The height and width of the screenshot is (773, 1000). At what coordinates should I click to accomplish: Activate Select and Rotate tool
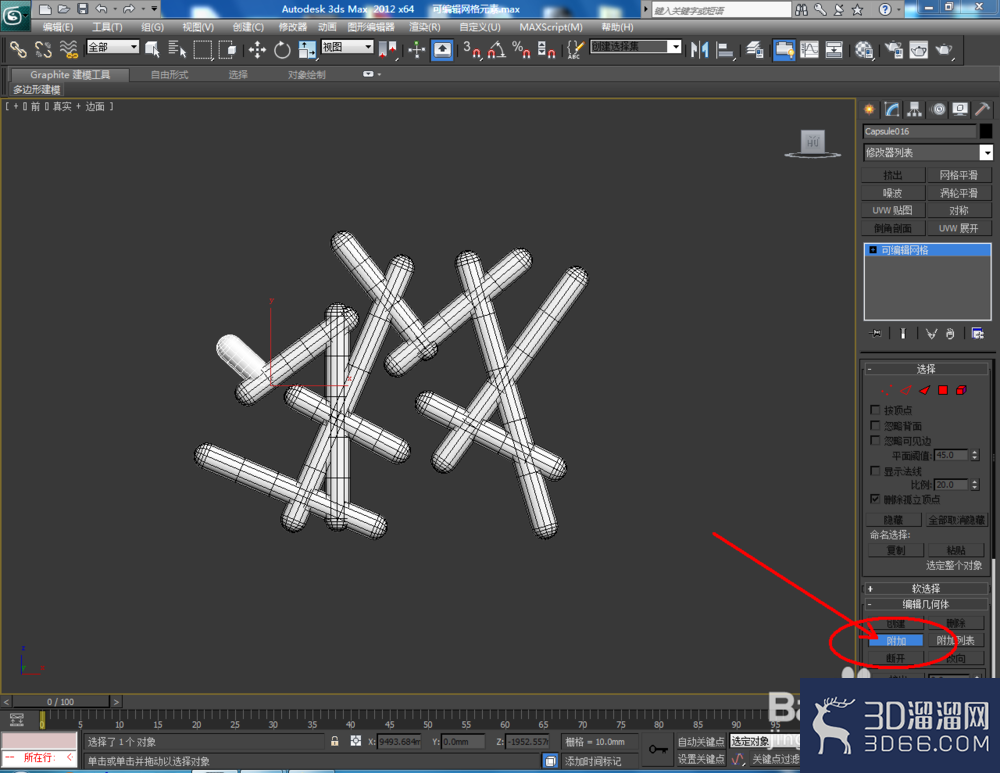282,50
